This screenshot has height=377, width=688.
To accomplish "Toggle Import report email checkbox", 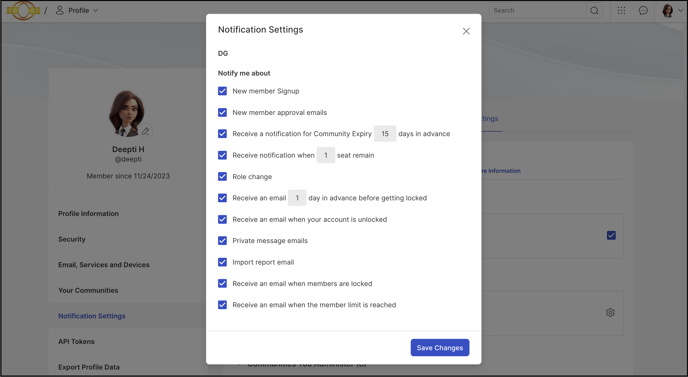I will tap(222, 262).
